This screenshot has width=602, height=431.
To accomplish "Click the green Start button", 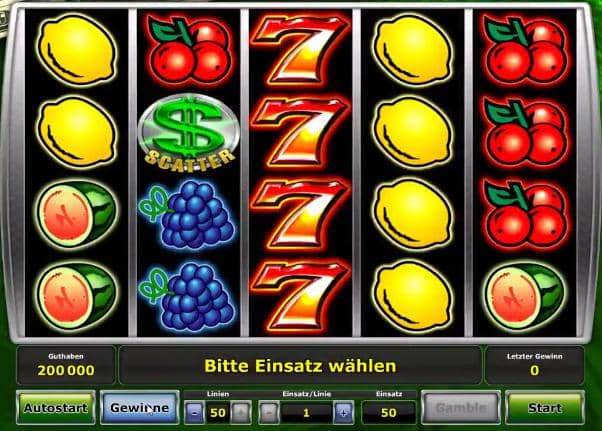I will click(x=545, y=408).
